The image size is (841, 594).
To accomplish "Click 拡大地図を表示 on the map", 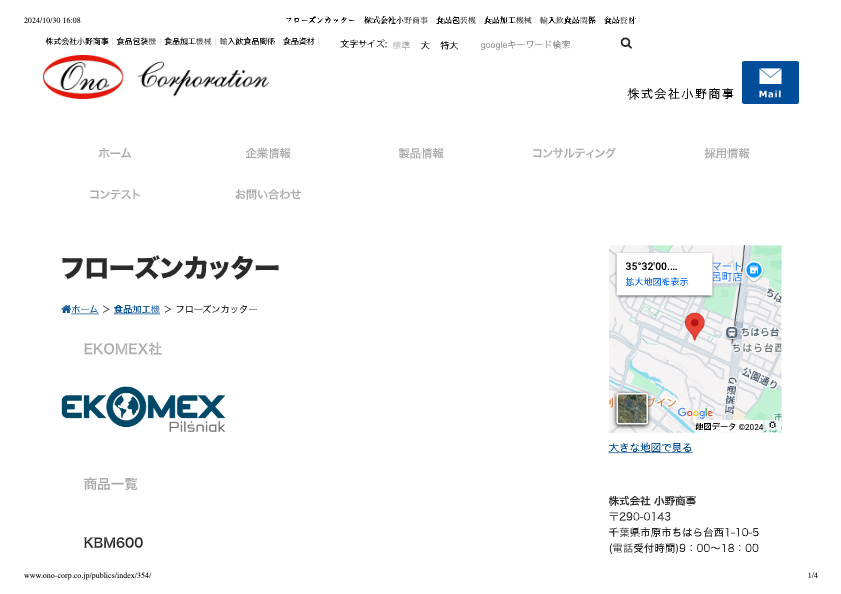I will [656, 282].
